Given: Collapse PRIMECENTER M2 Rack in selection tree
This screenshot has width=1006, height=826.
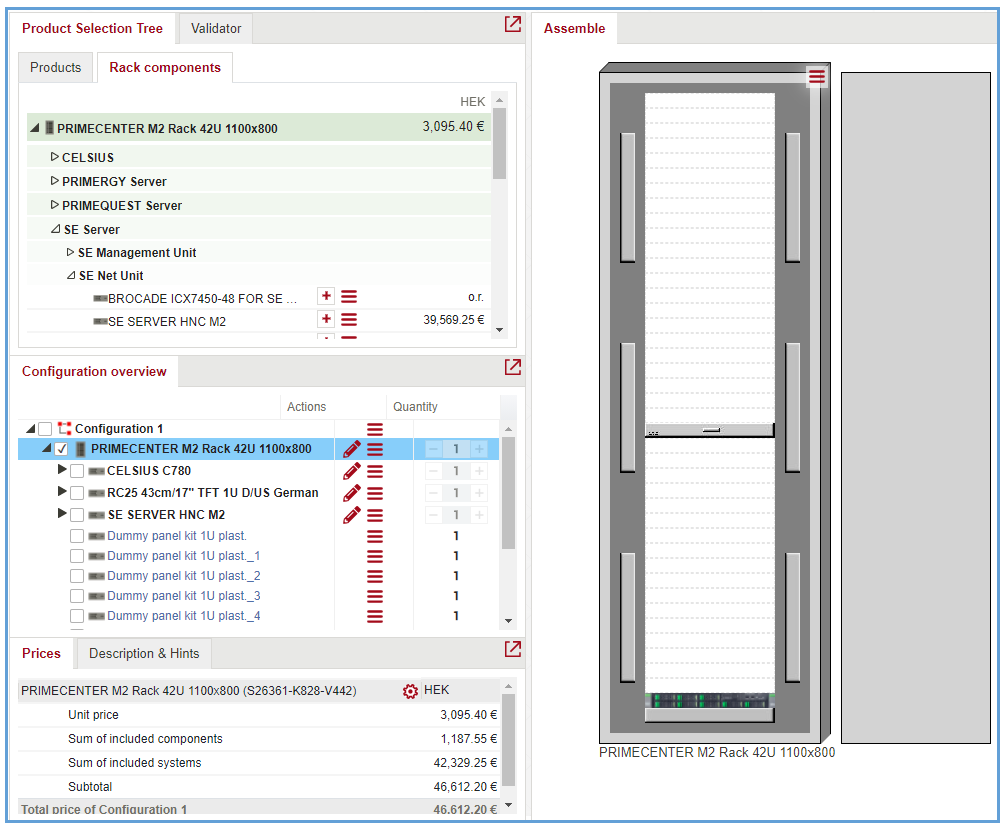Looking at the screenshot, I should [x=35, y=128].
